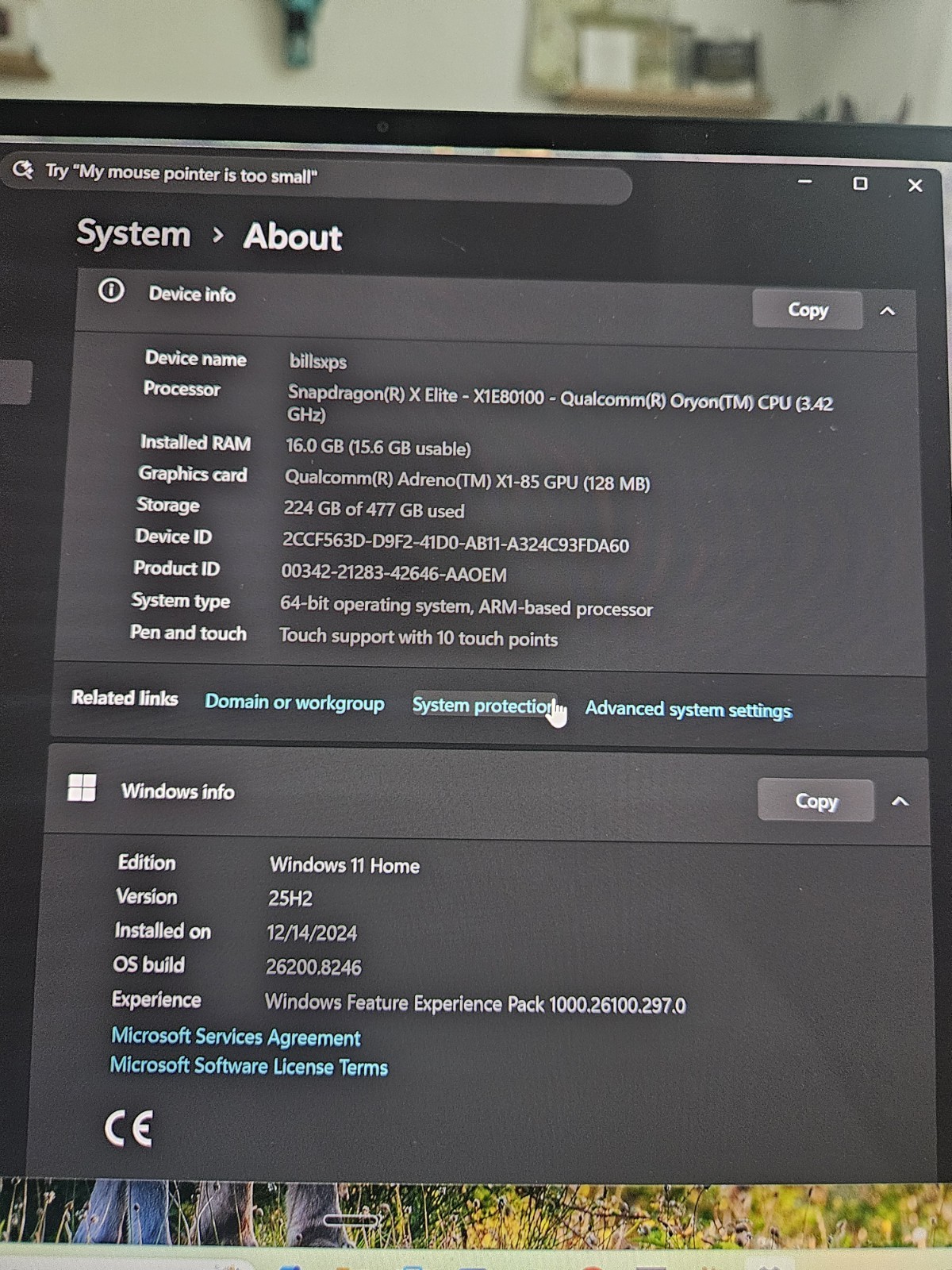Click the Windows info heading
952x1270 pixels.
click(178, 791)
